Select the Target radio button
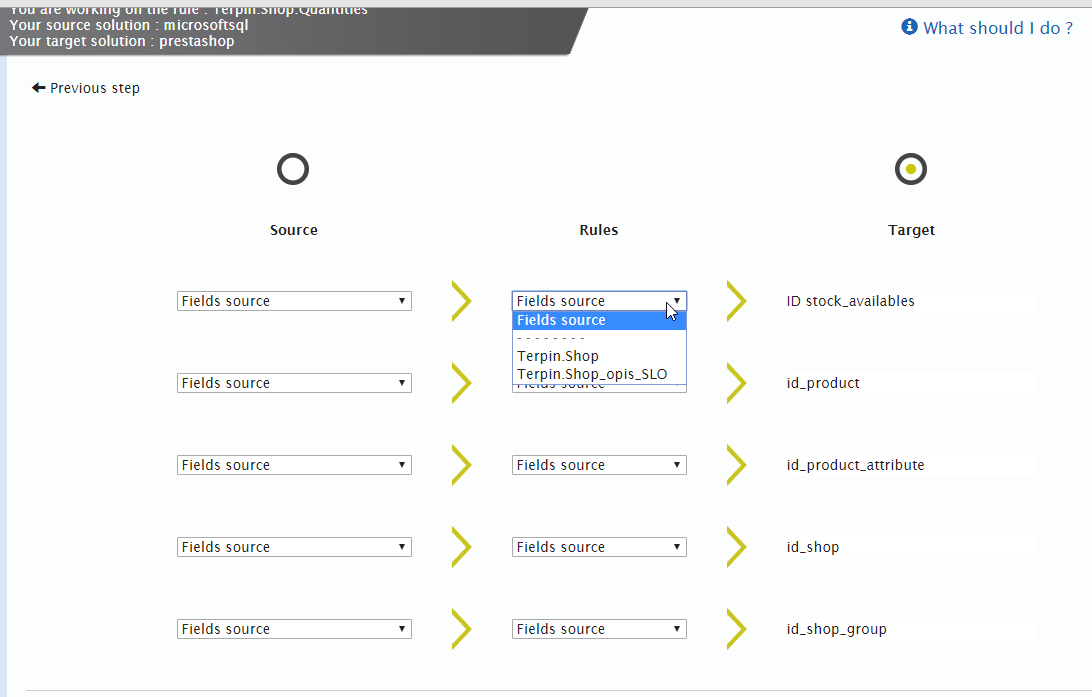Image resolution: width=1092 pixels, height=697 pixels. (910, 168)
